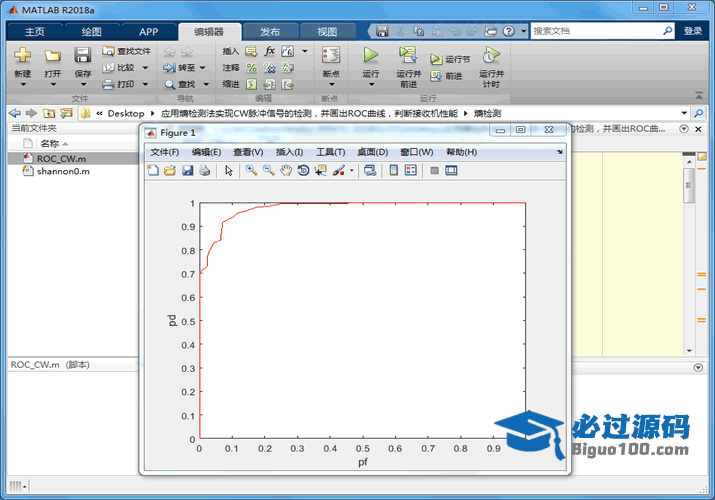This screenshot has height=500, width=715.
Task: Select shannon0.m in the file list
Action: (62, 171)
